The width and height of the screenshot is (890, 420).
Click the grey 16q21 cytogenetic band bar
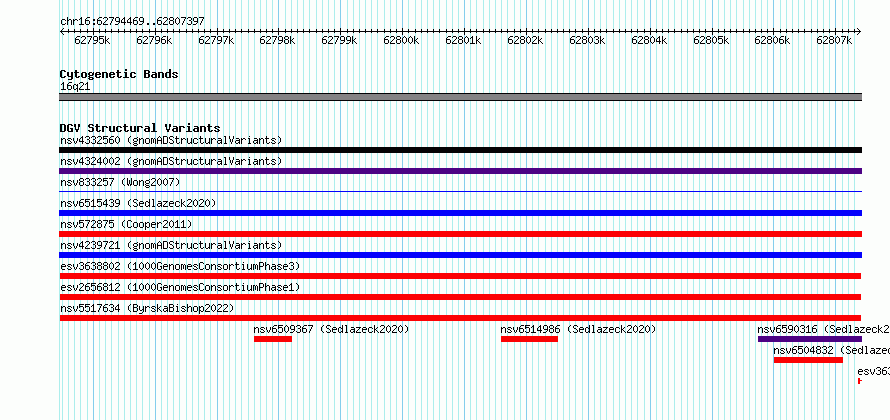pyautogui.click(x=460, y=97)
